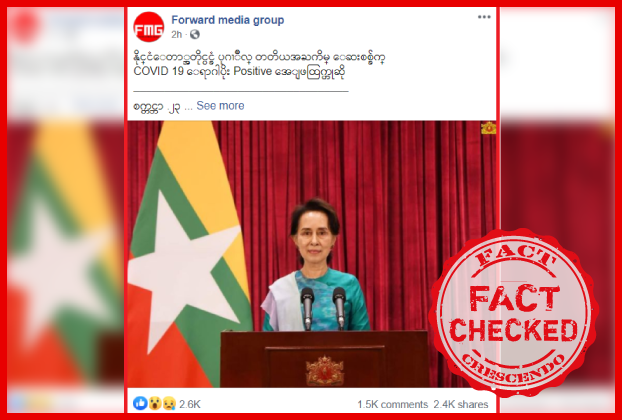
Task: Click the Burmese post headline text
Action: click(x=259, y=57)
